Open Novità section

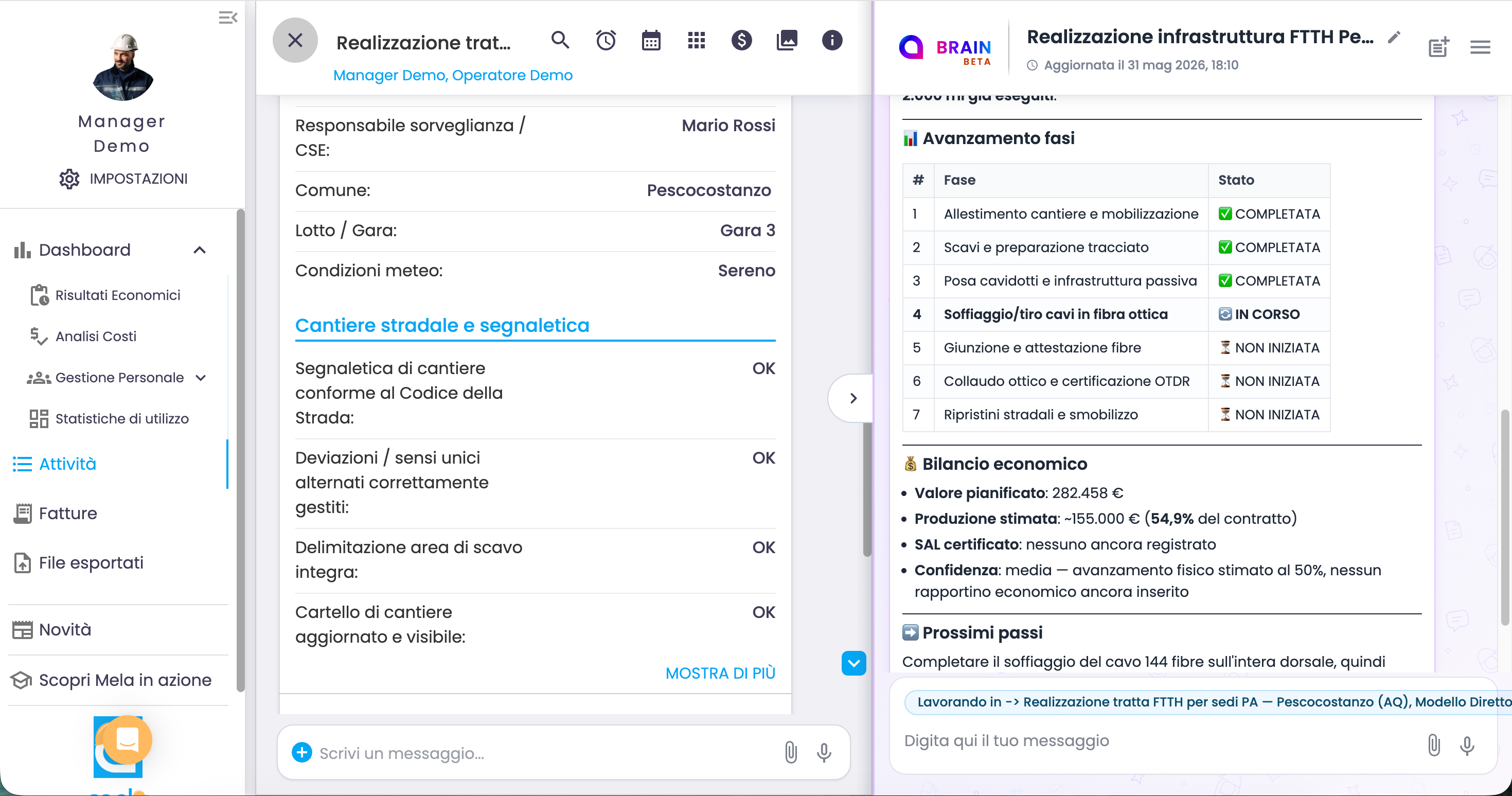(x=52, y=629)
